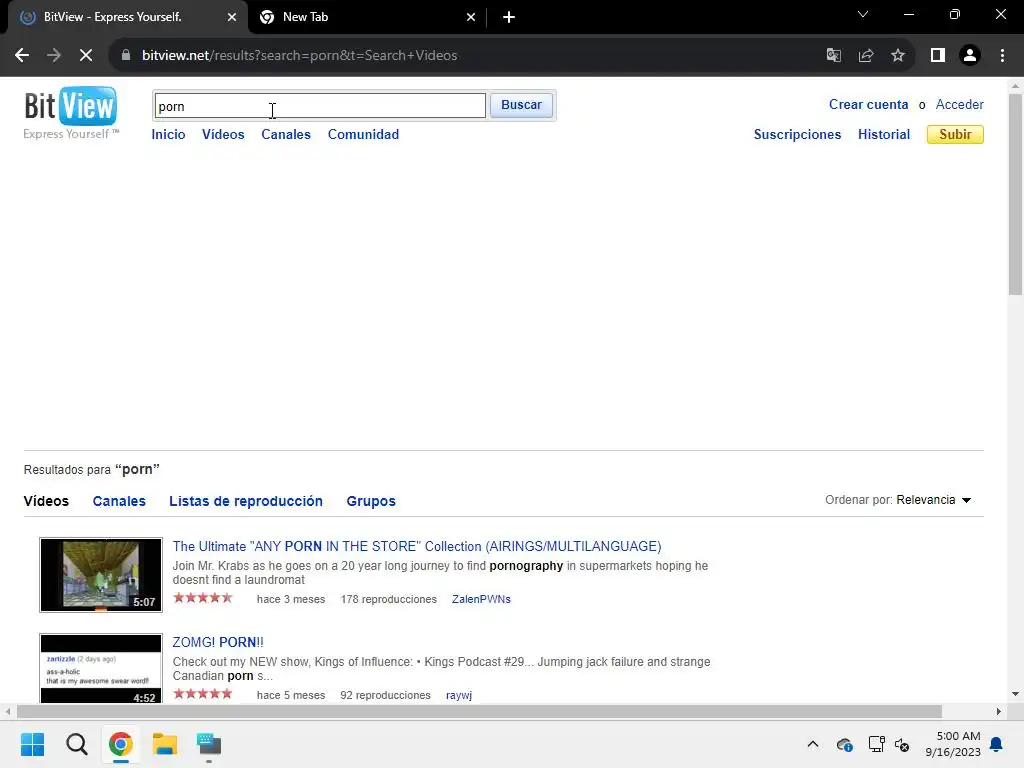View site information via lock icon

coord(126,56)
